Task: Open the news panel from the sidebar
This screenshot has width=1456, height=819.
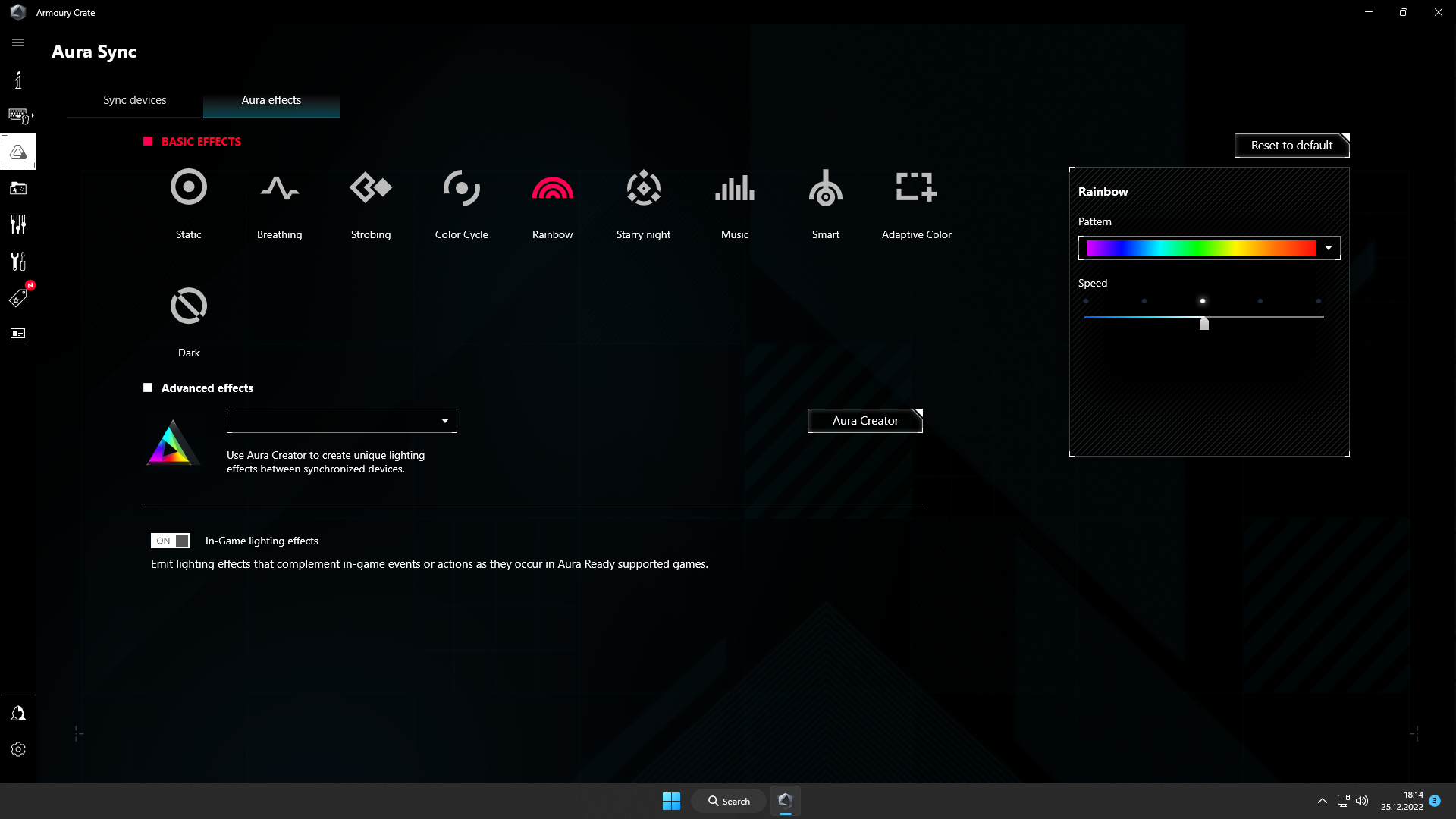Action: coord(18,334)
